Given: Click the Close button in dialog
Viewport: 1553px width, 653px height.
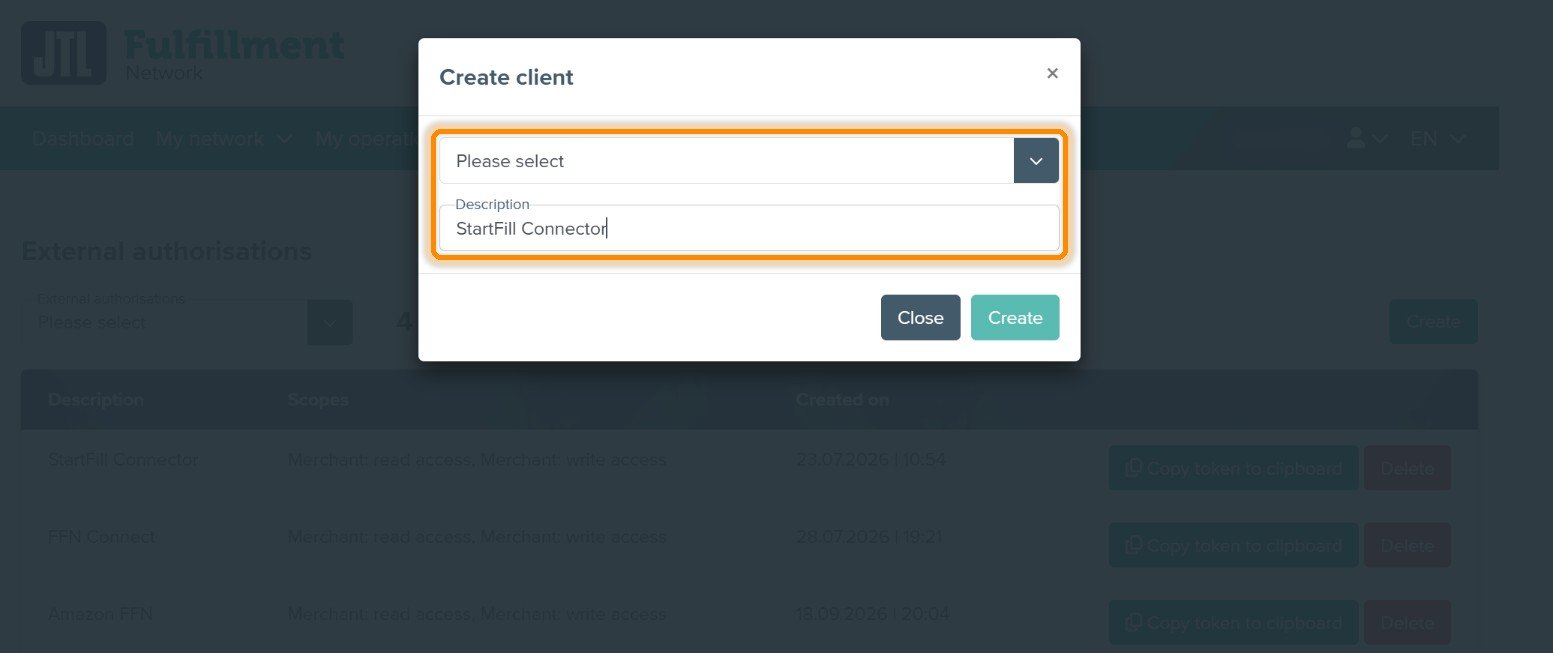Looking at the screenshot, I should coord(920,318).
